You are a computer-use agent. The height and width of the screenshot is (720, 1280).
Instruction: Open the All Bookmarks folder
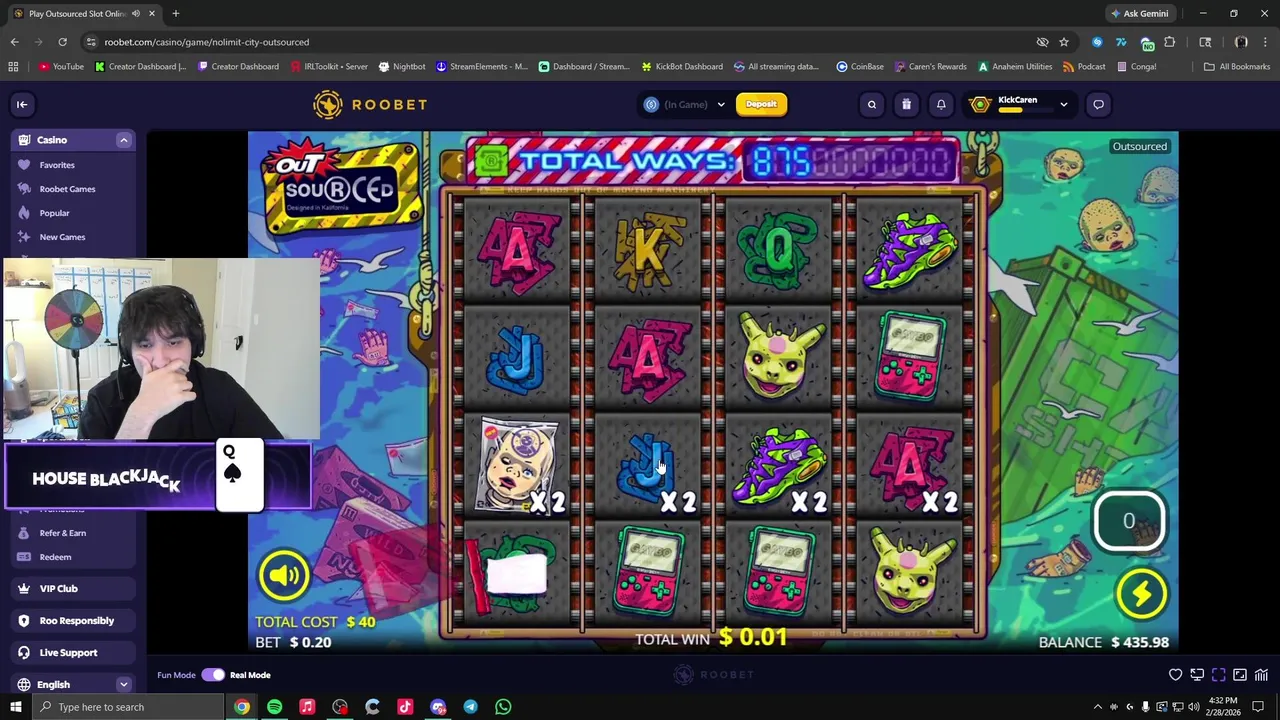(x=1237, y=67)
